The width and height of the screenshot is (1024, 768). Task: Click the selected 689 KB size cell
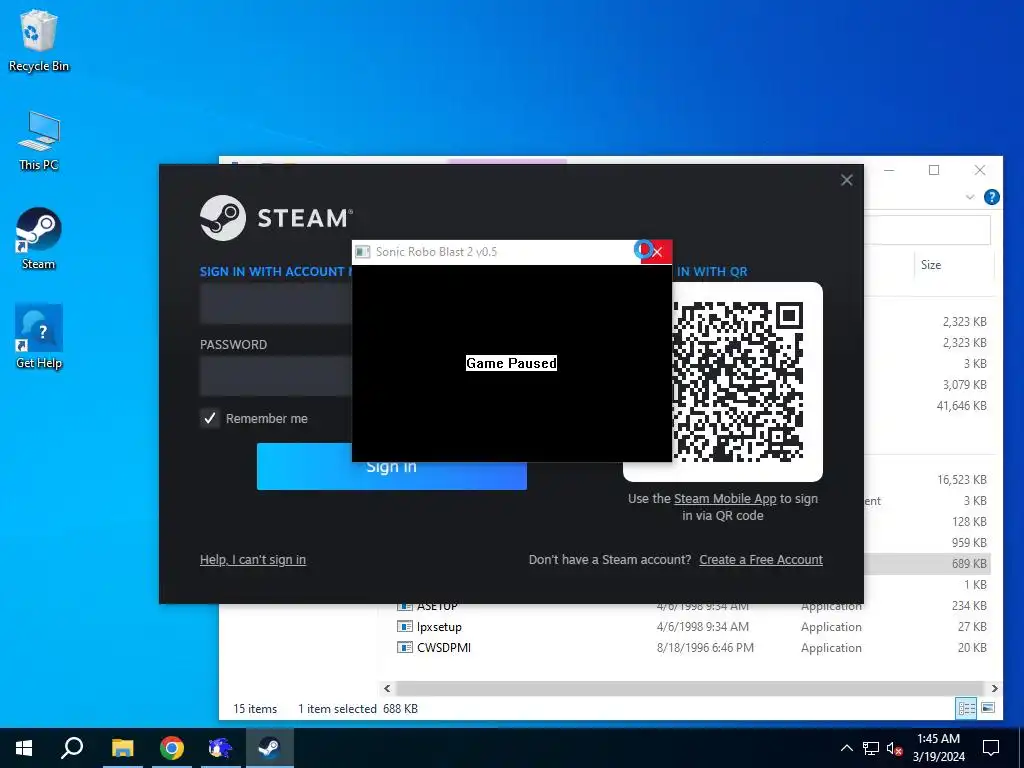pyautogui.click(x=968, y=564)
